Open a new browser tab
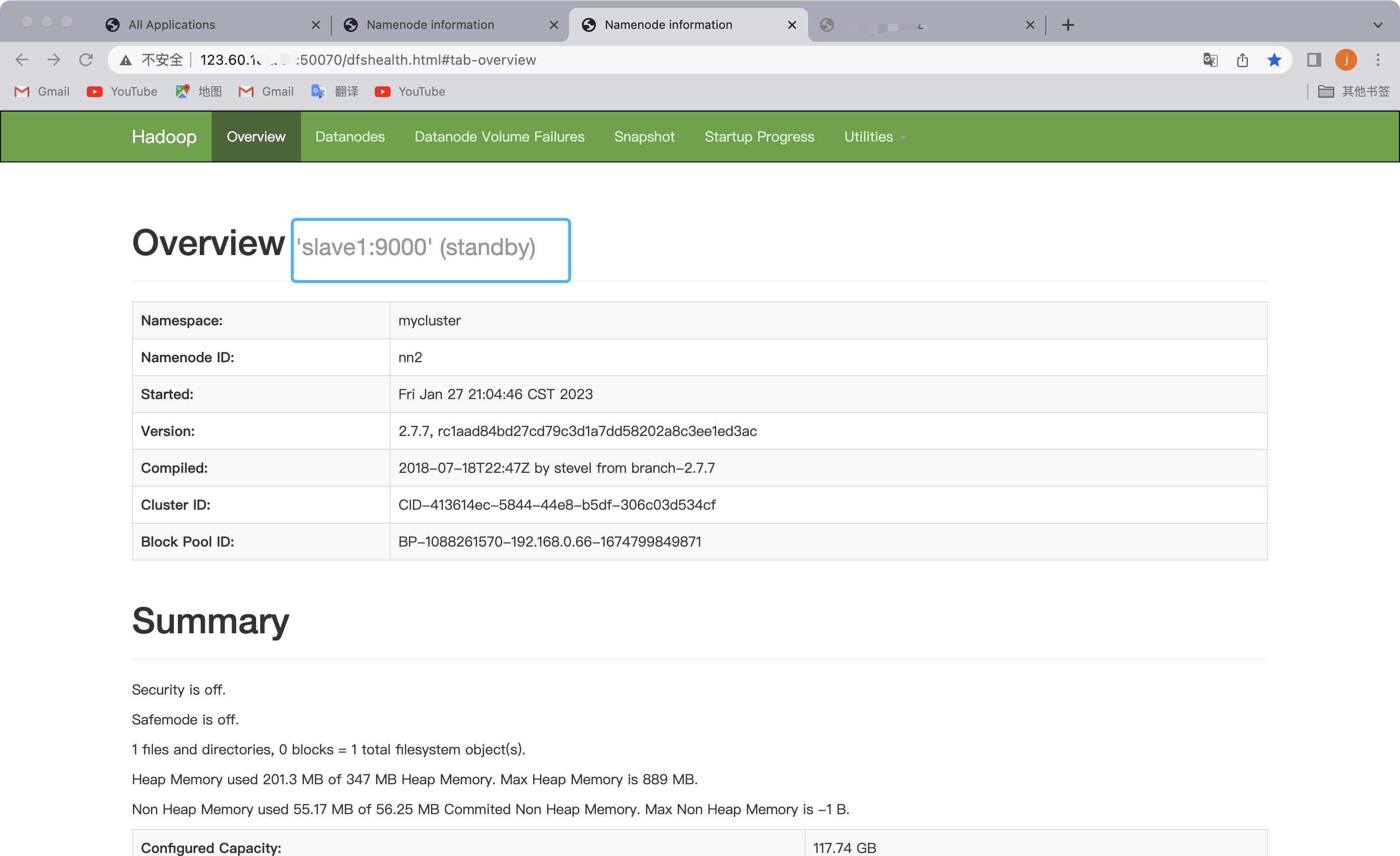This screenshot has width=1400, height=856. tap(1068, 25)
